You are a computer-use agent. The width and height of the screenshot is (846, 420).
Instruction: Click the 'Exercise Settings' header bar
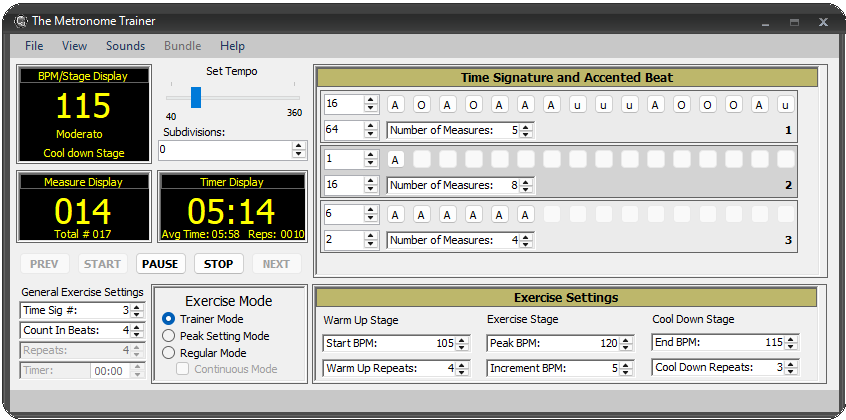pos(566,297)
